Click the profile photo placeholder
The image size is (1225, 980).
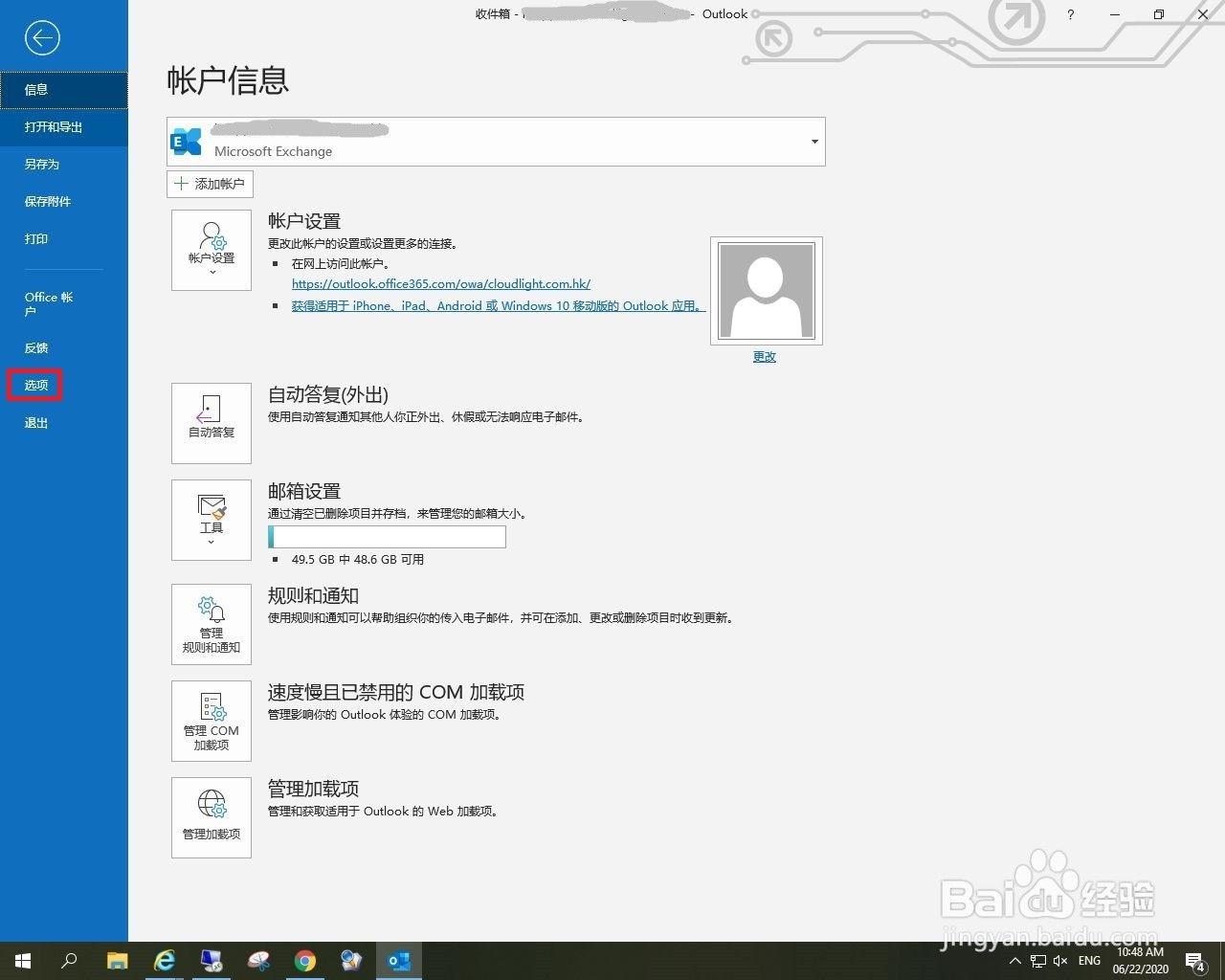click(x=767, y=291)
